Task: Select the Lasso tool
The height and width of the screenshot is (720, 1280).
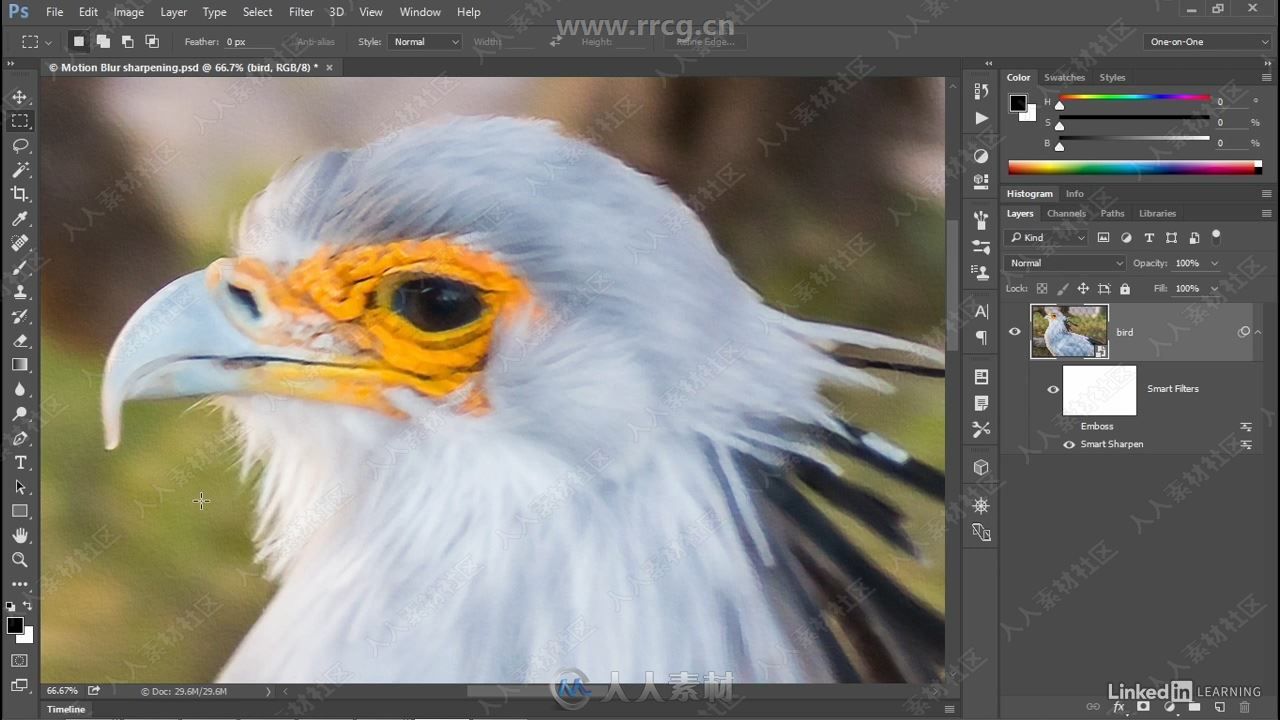Action: pos(19,146)
